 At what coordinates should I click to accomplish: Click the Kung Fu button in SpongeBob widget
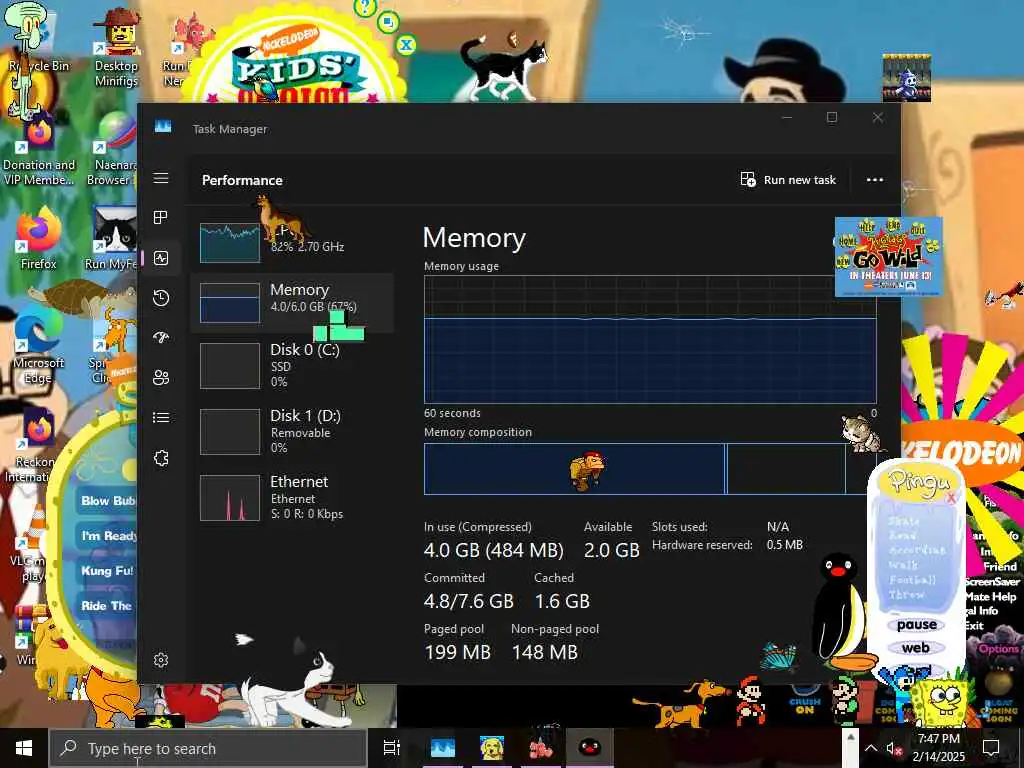[x=106, y=571]
